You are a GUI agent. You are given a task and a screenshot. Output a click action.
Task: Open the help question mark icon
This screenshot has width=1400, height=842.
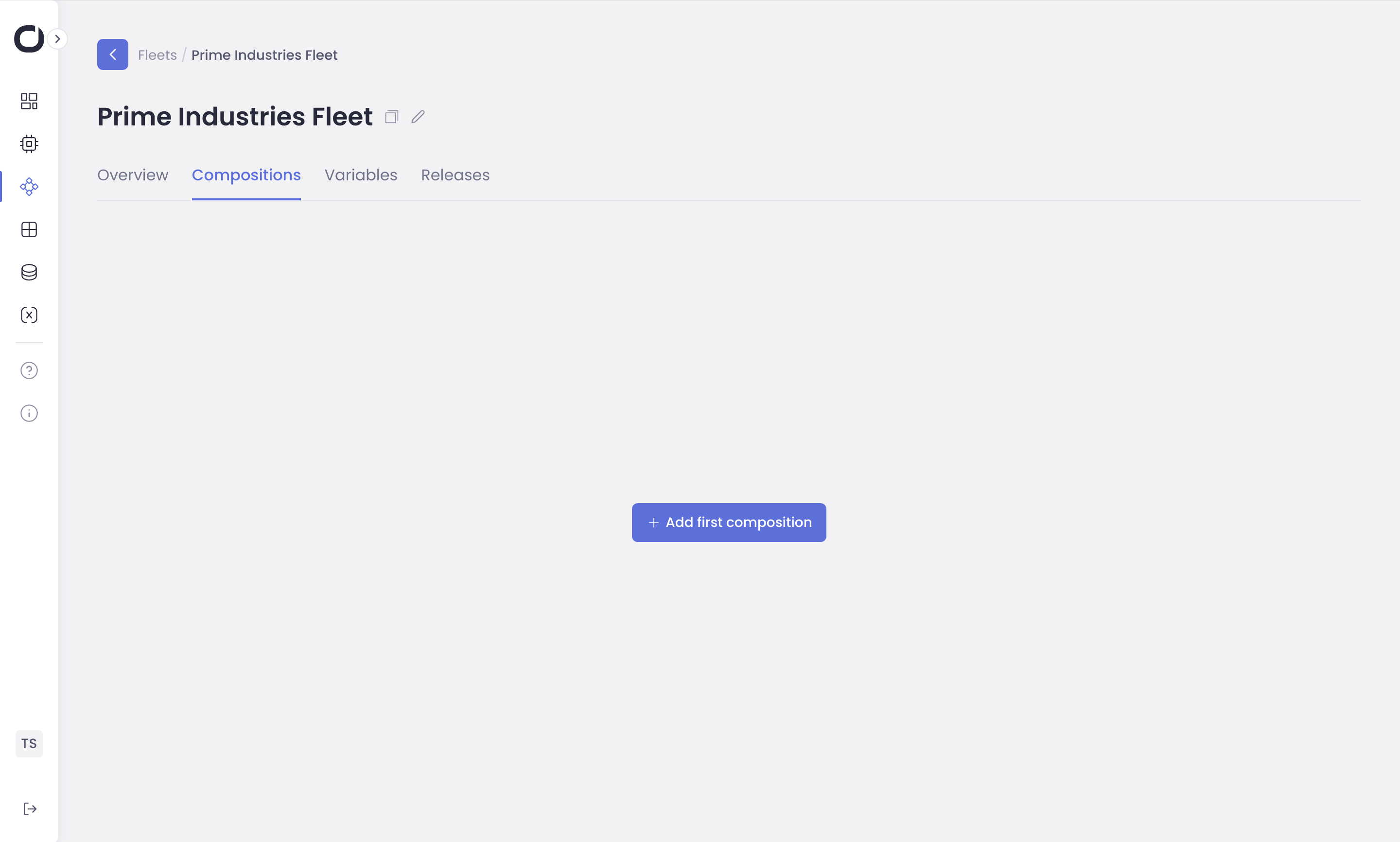29,370
